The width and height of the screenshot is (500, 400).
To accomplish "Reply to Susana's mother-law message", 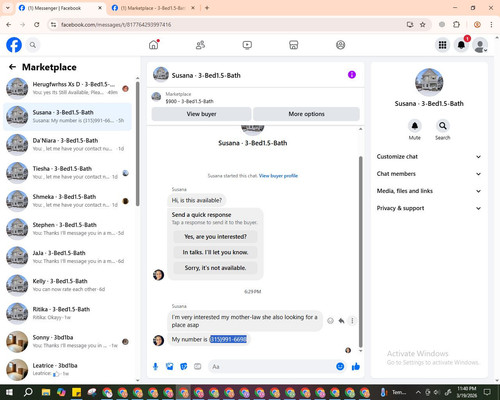I will pos(341,321).
